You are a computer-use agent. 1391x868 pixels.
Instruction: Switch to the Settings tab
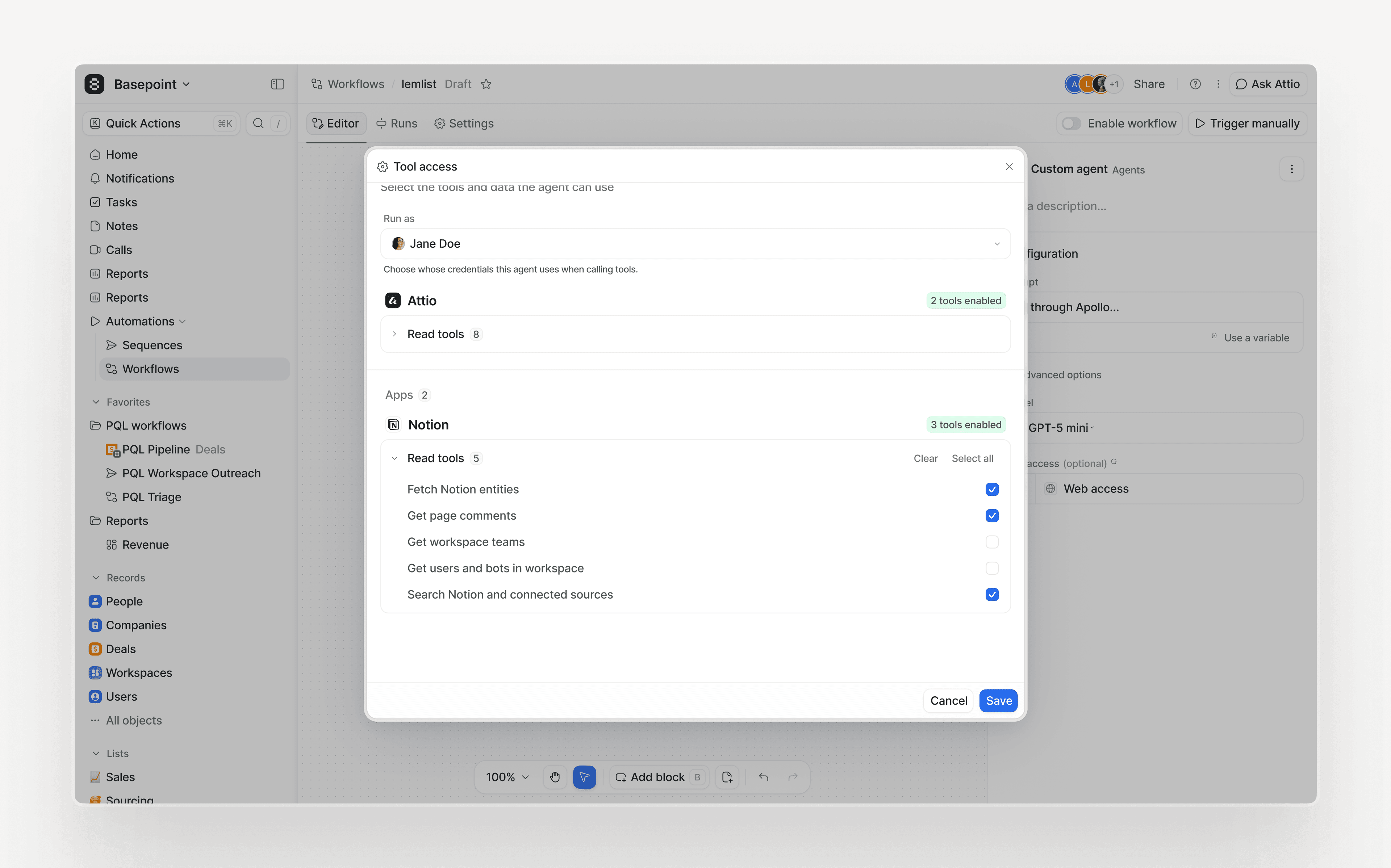pyautogui.click(x=464, y=123)
